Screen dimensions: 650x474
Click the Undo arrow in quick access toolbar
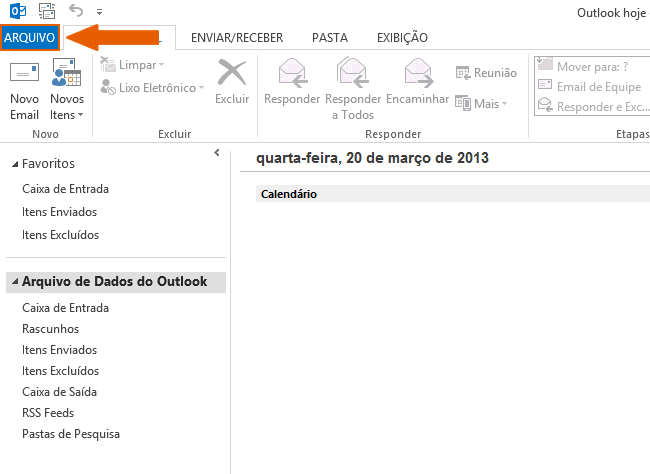pos(76,10)
